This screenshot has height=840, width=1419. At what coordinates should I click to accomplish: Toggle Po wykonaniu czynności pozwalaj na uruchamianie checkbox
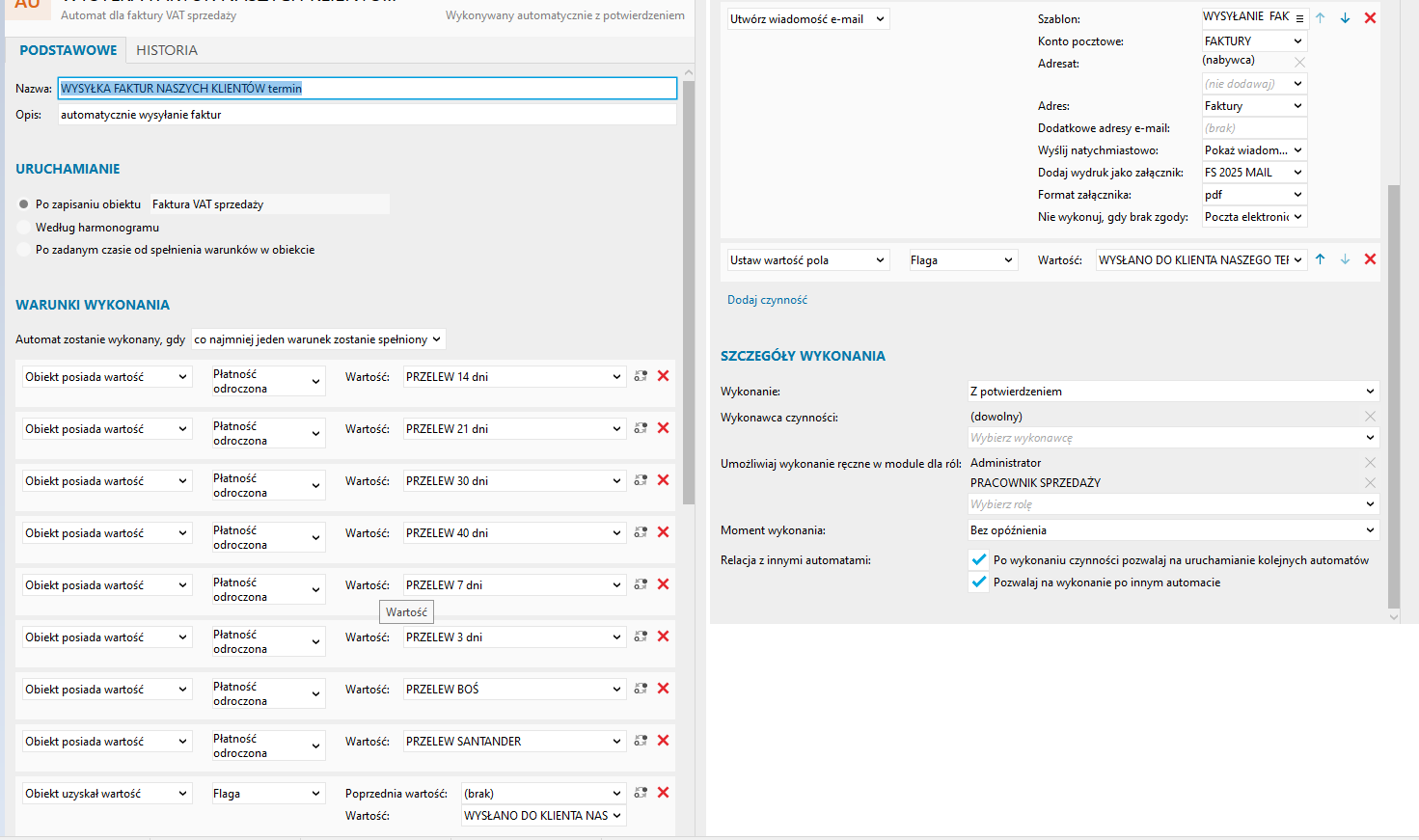979,560
